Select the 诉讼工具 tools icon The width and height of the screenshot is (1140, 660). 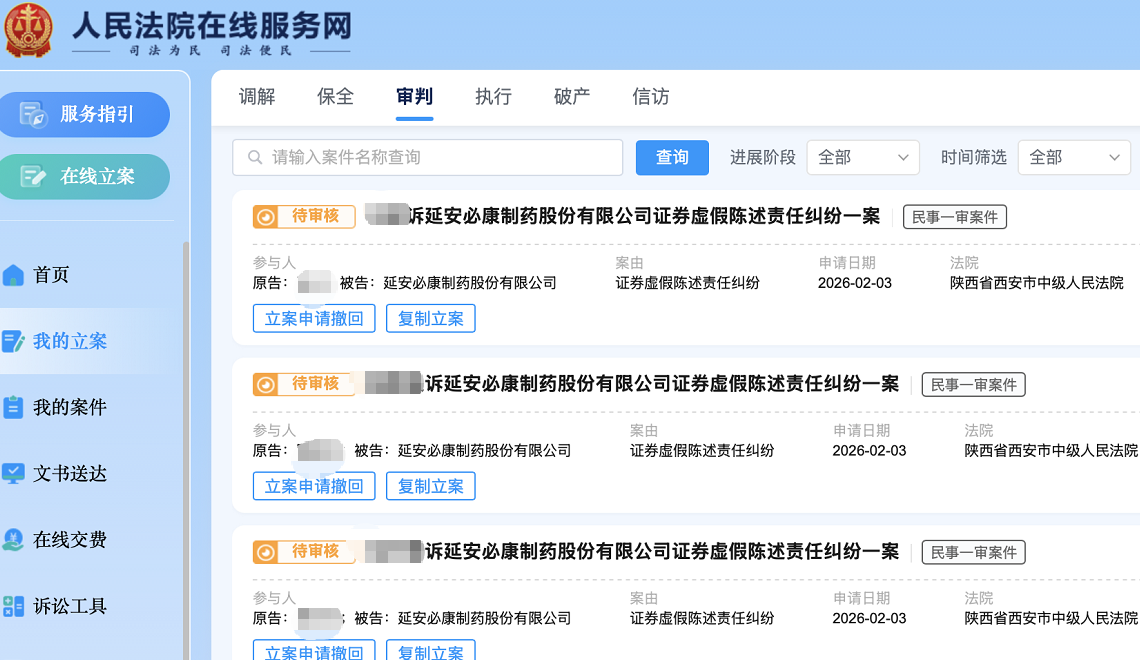pos(11,606)
